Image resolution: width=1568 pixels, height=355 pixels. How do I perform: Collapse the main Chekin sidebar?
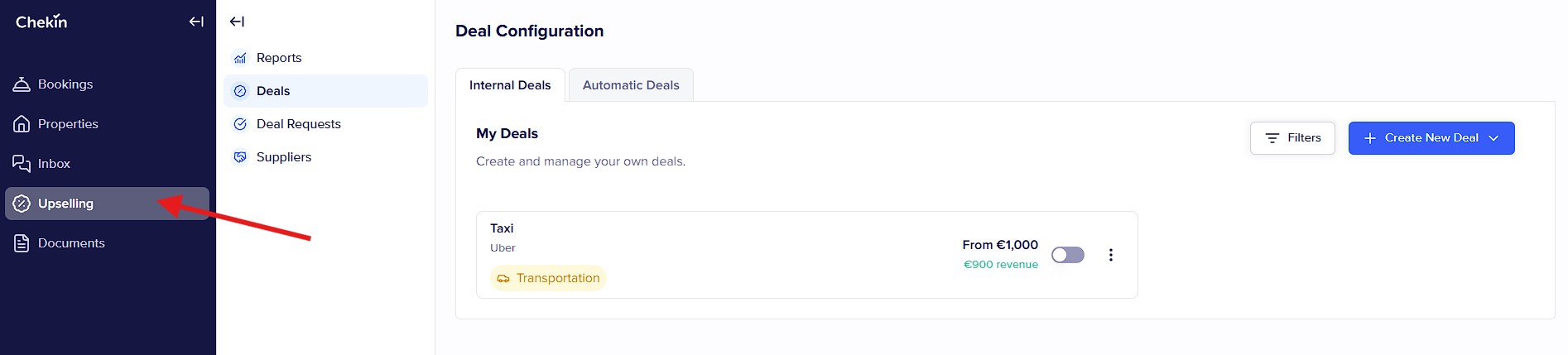click(x=196, y=22)
